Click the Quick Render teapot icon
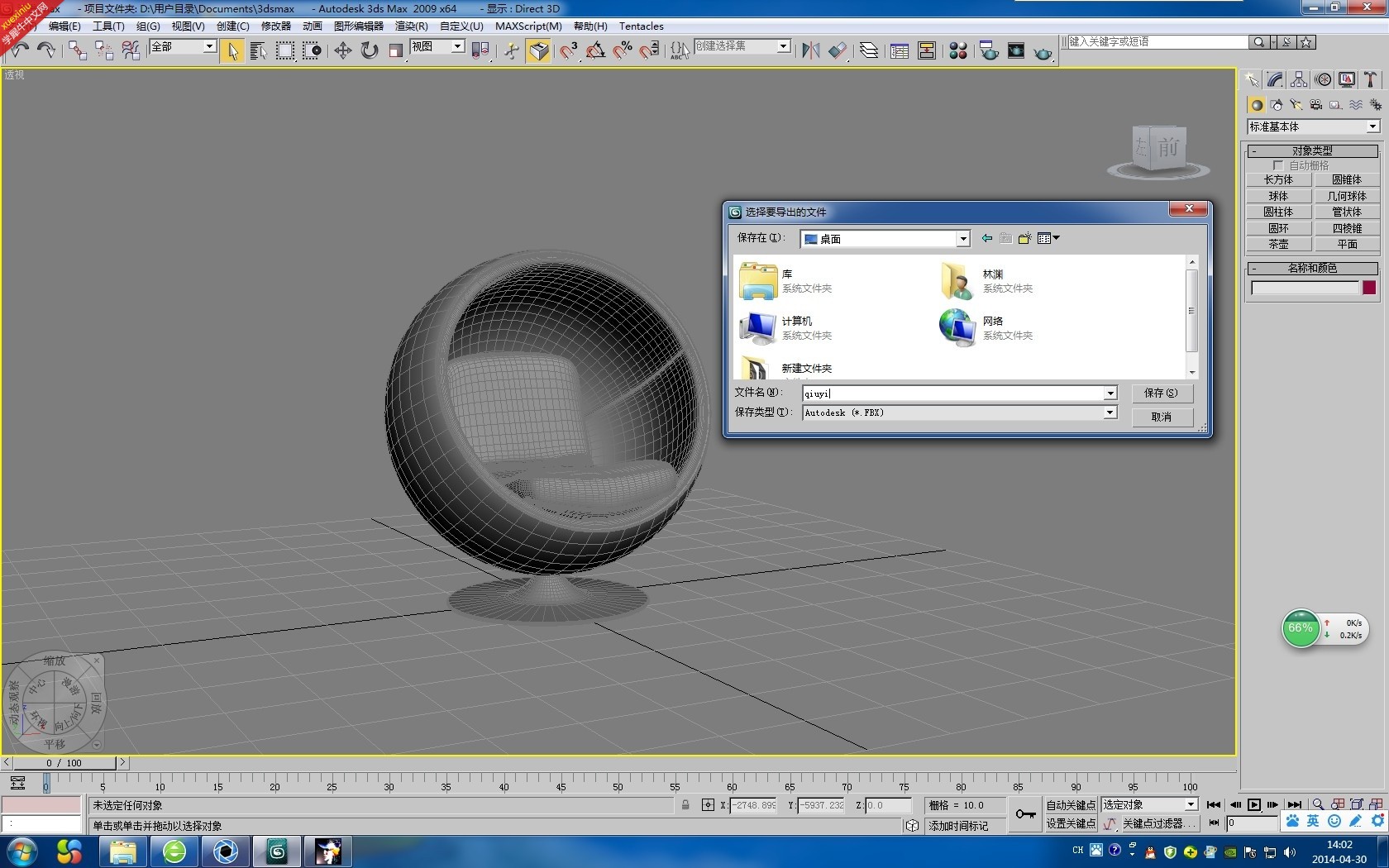The image size is (1389, 868). (x=1043, y=51)
